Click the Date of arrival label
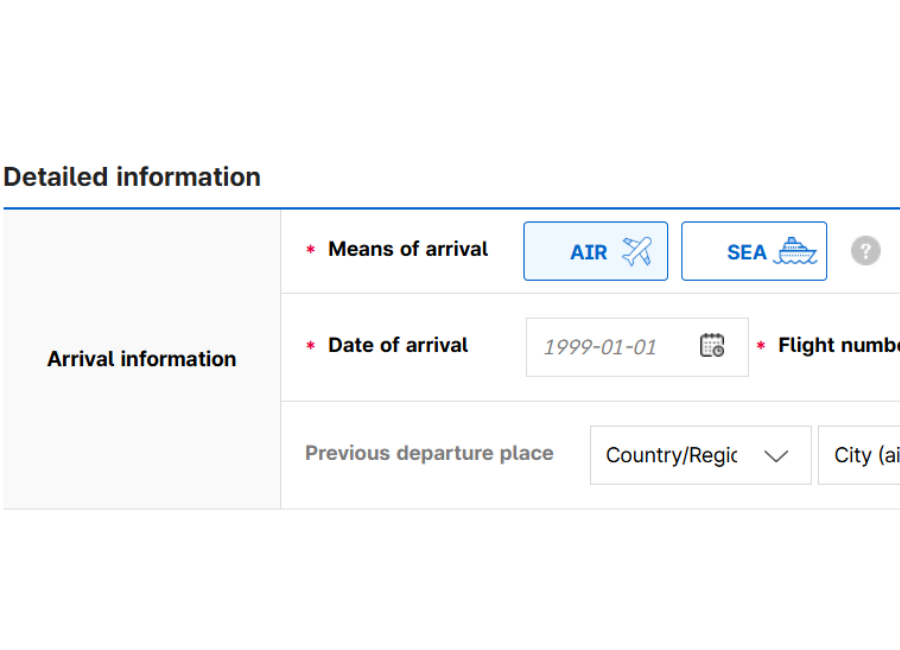 (x=398, y=345)
